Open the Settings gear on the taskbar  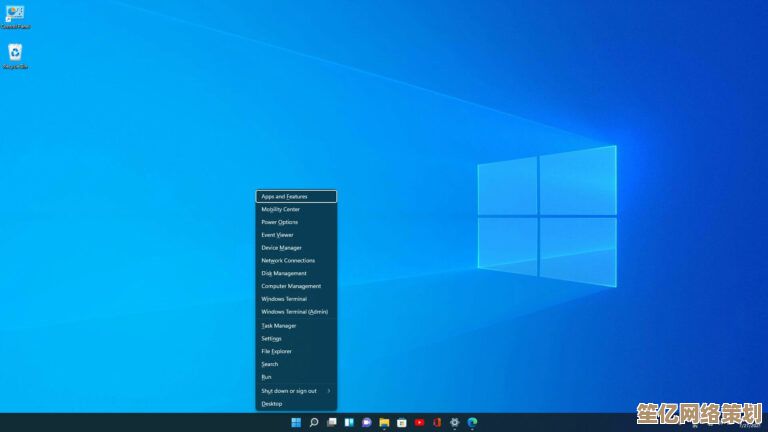click(455, 423)
